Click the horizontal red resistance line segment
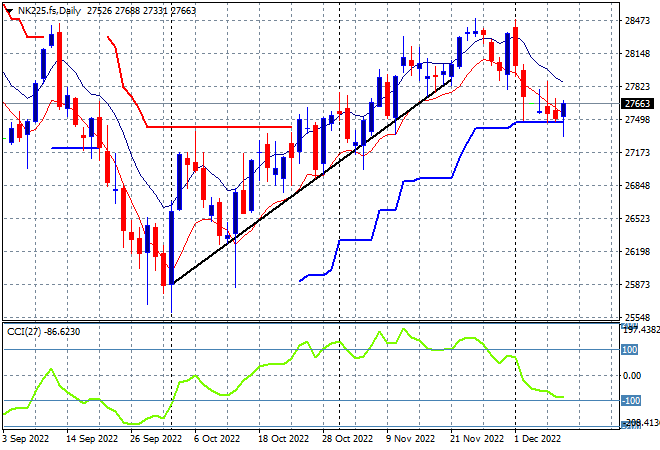Image resolution: width=660 pixels, height=450 pixels. pos(219,127)
